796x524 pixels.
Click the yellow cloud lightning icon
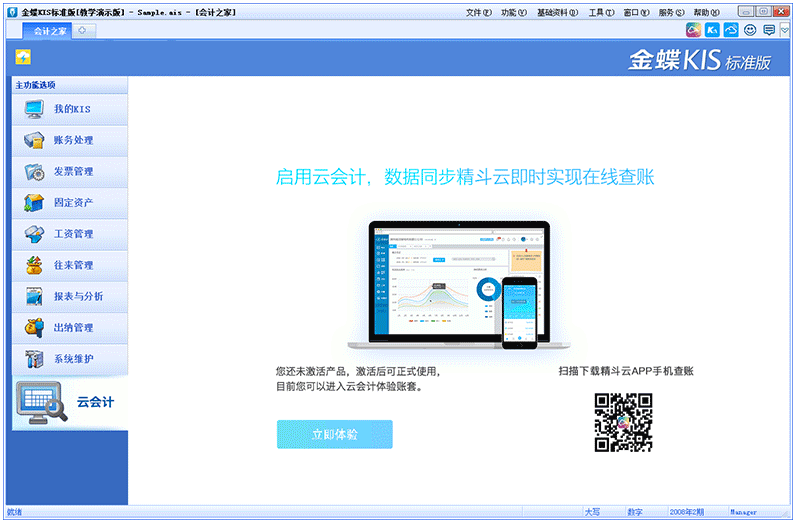point(23,56)
